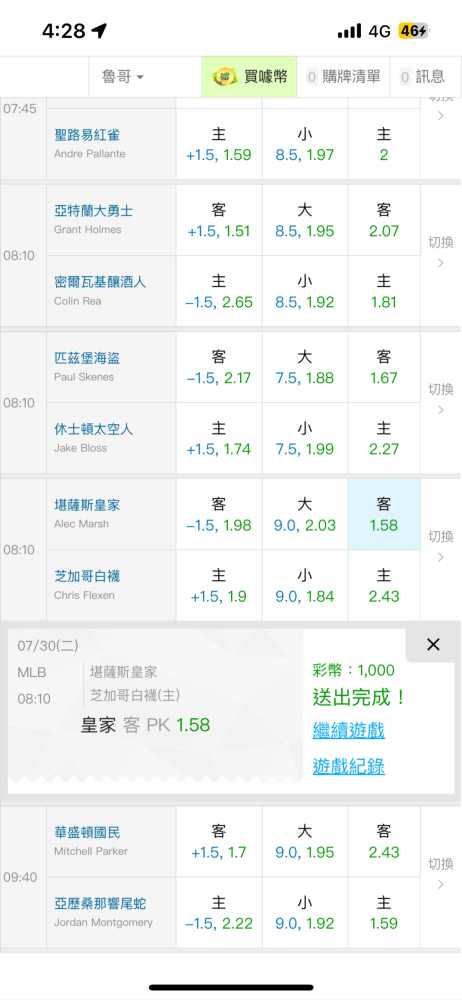Viewport: 462px width, 1000px height.
Task: Select 客 +1.5, 1.51 Braves run line
Action: tap(219, 221)
